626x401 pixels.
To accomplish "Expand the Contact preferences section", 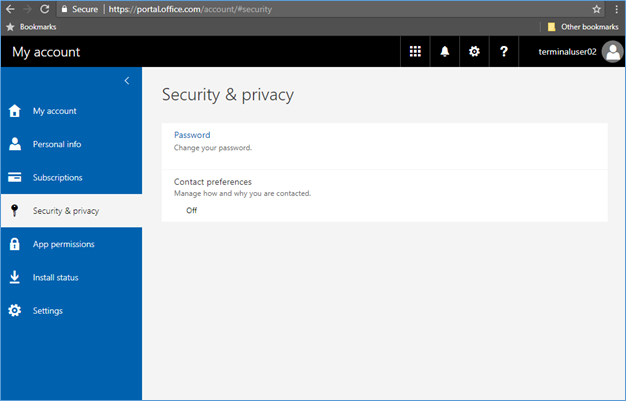I will click(x=384, y=196).
